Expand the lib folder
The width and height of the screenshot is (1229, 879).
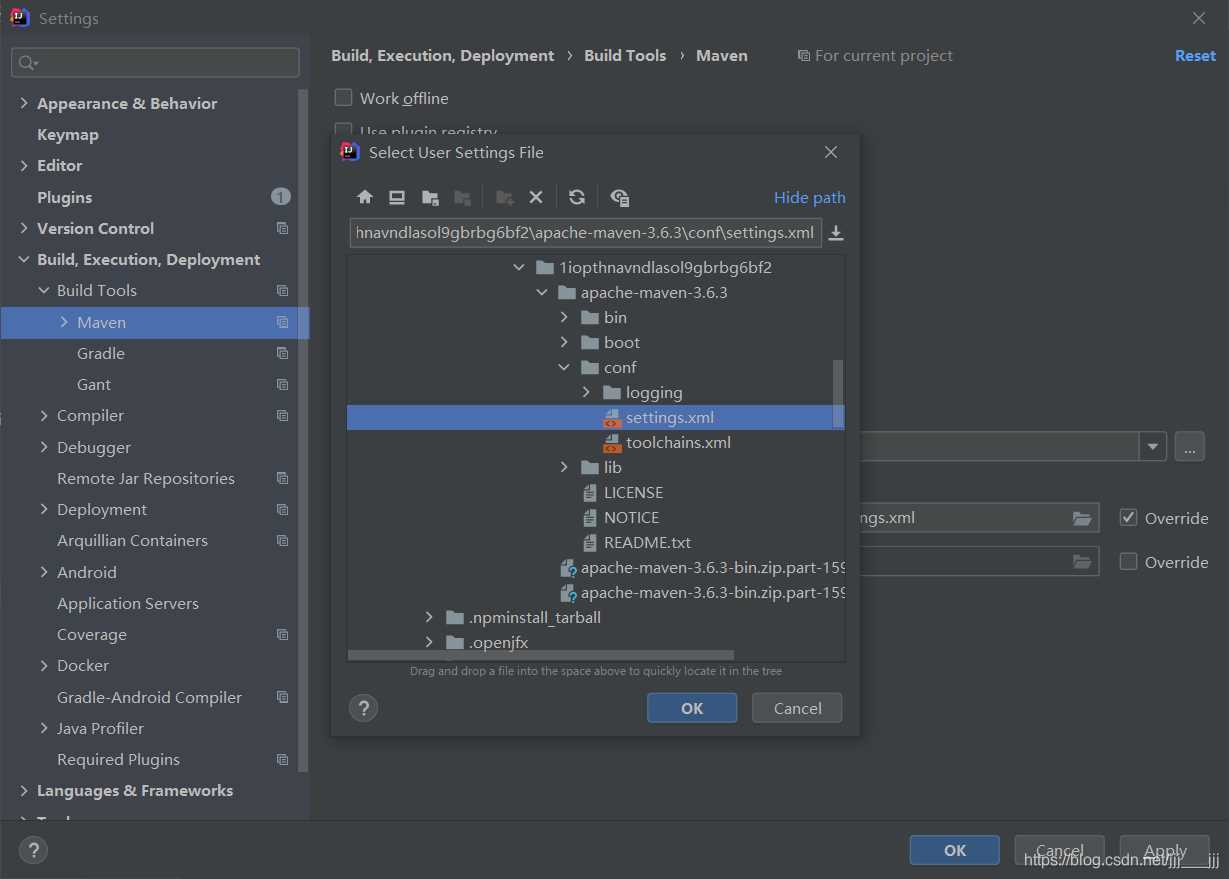point(565,467)
